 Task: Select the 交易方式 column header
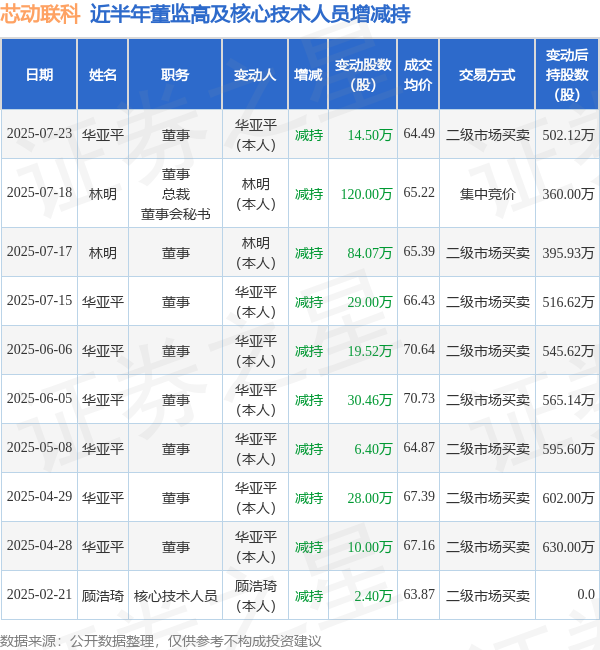[x=487, y=75]
